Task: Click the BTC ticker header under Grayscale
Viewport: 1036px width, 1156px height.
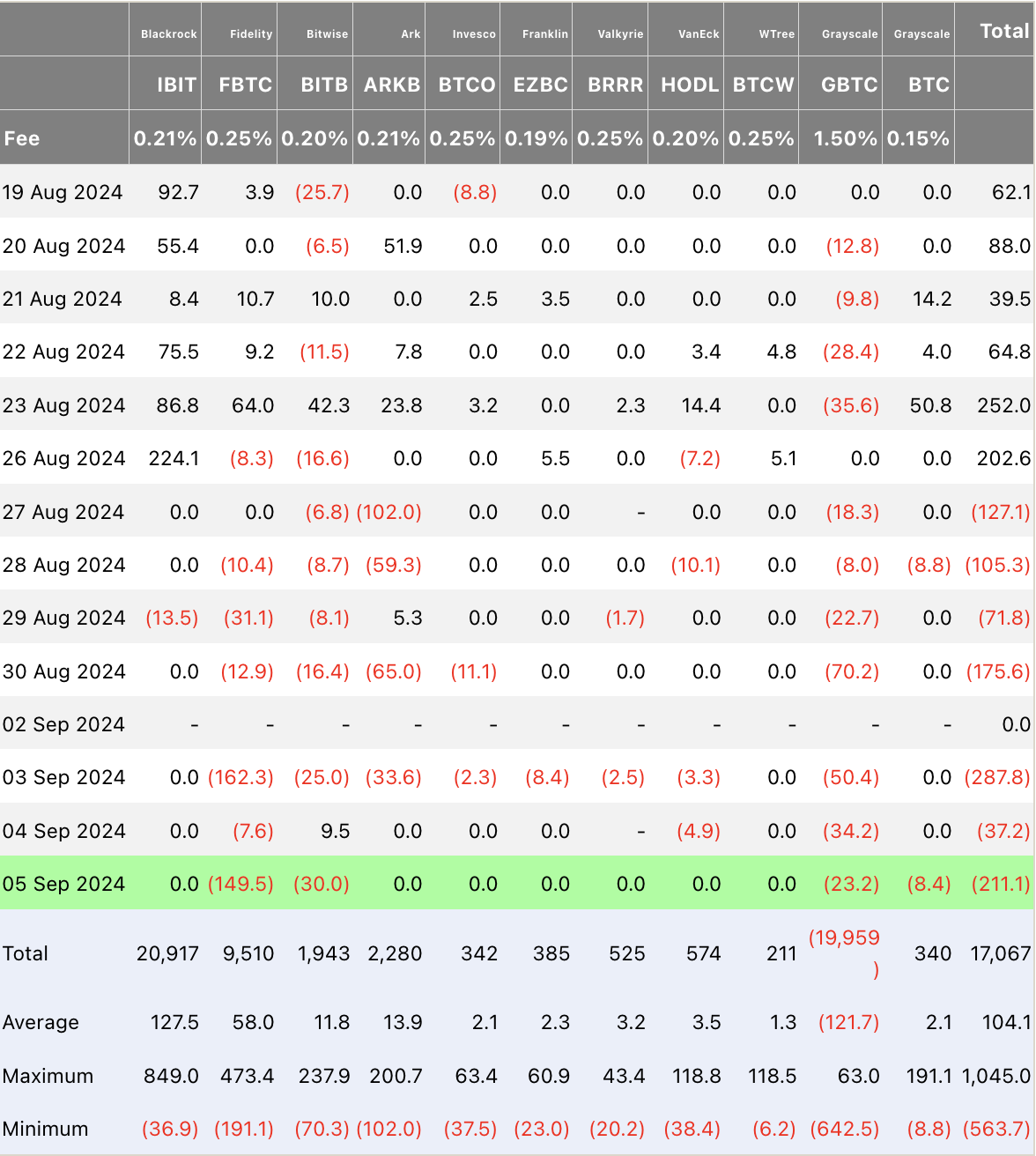Action: pos(929,85)
